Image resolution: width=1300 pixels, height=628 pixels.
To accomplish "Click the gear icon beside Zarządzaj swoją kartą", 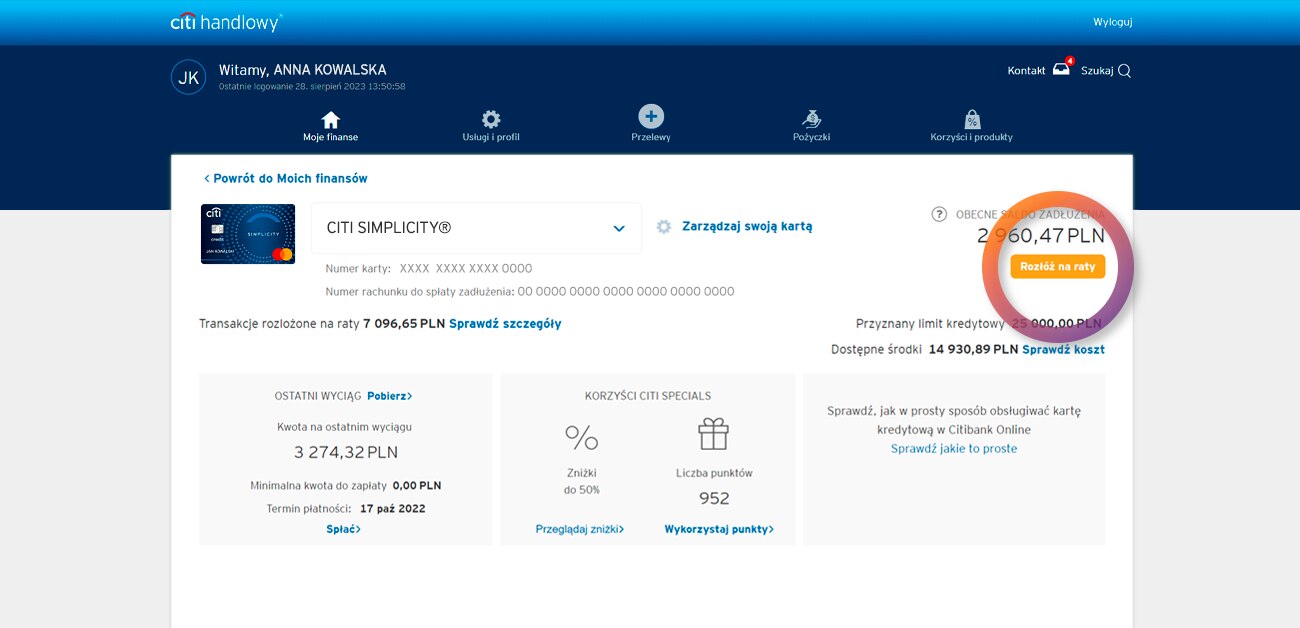I will tap(664, 227).
